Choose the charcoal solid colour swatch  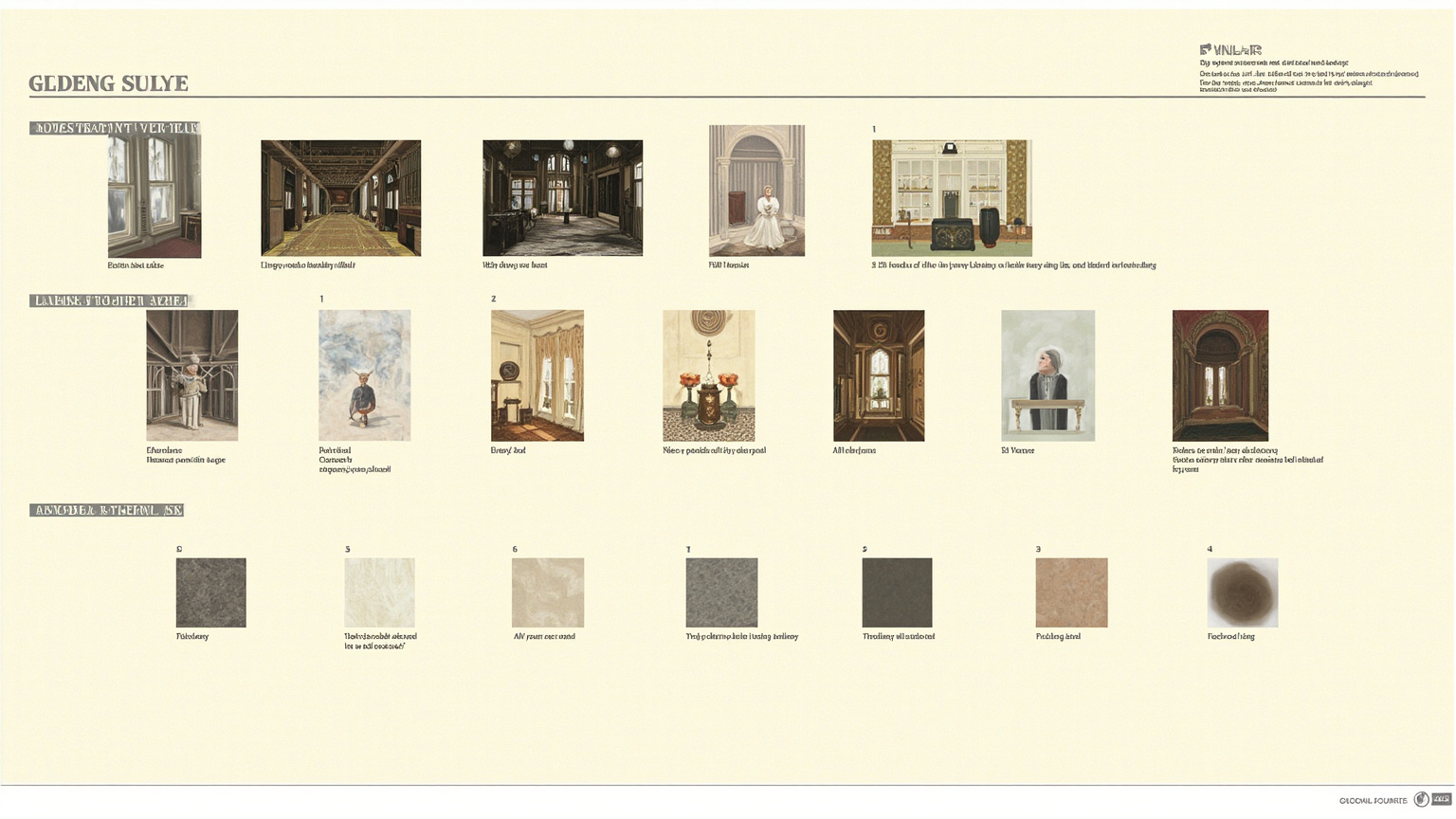[x=897, y=592]
